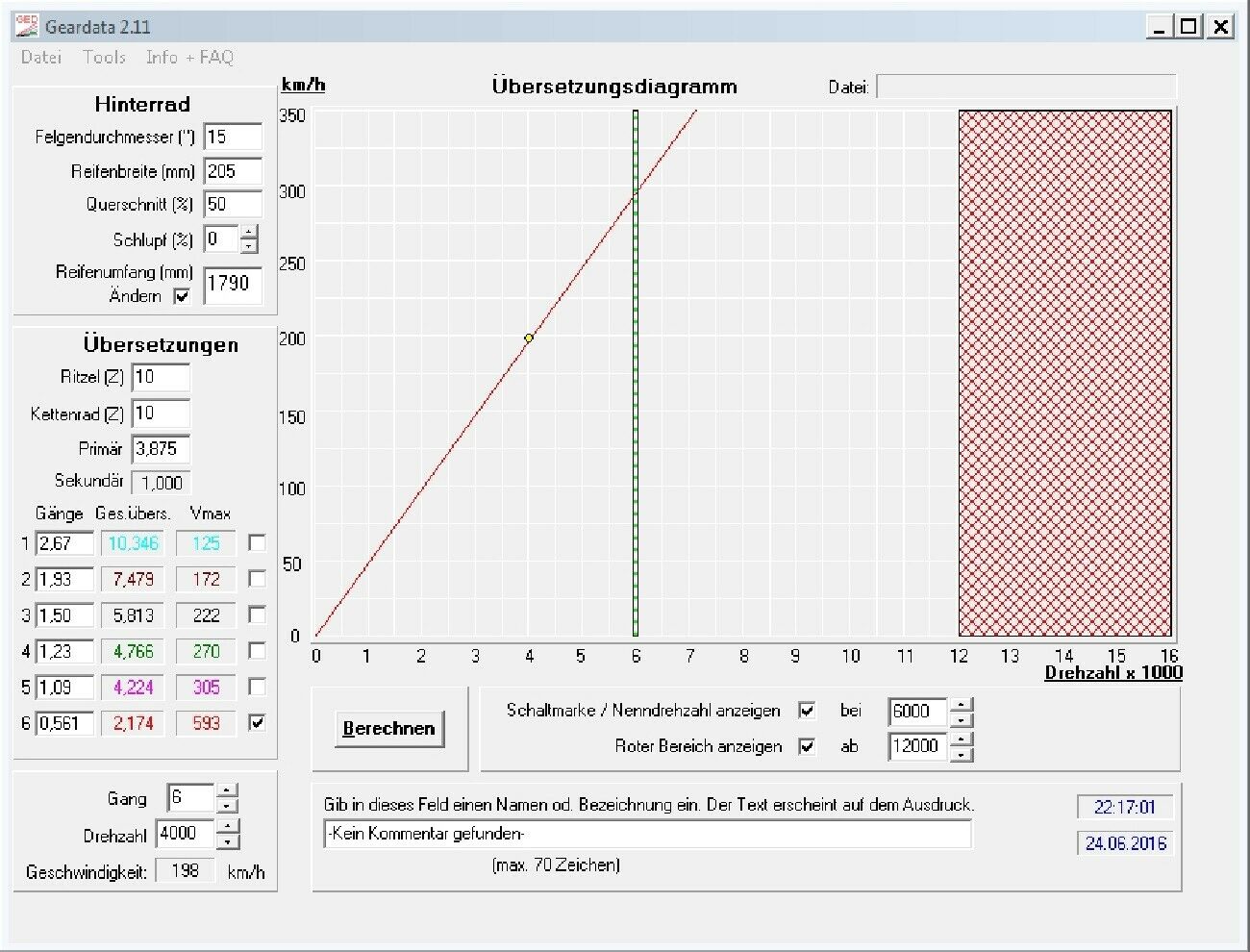Increase Schlupf value with up arrow
The width and height of the screenshot is (1250, 952).
pyautogui.click(x=249, y=232)
